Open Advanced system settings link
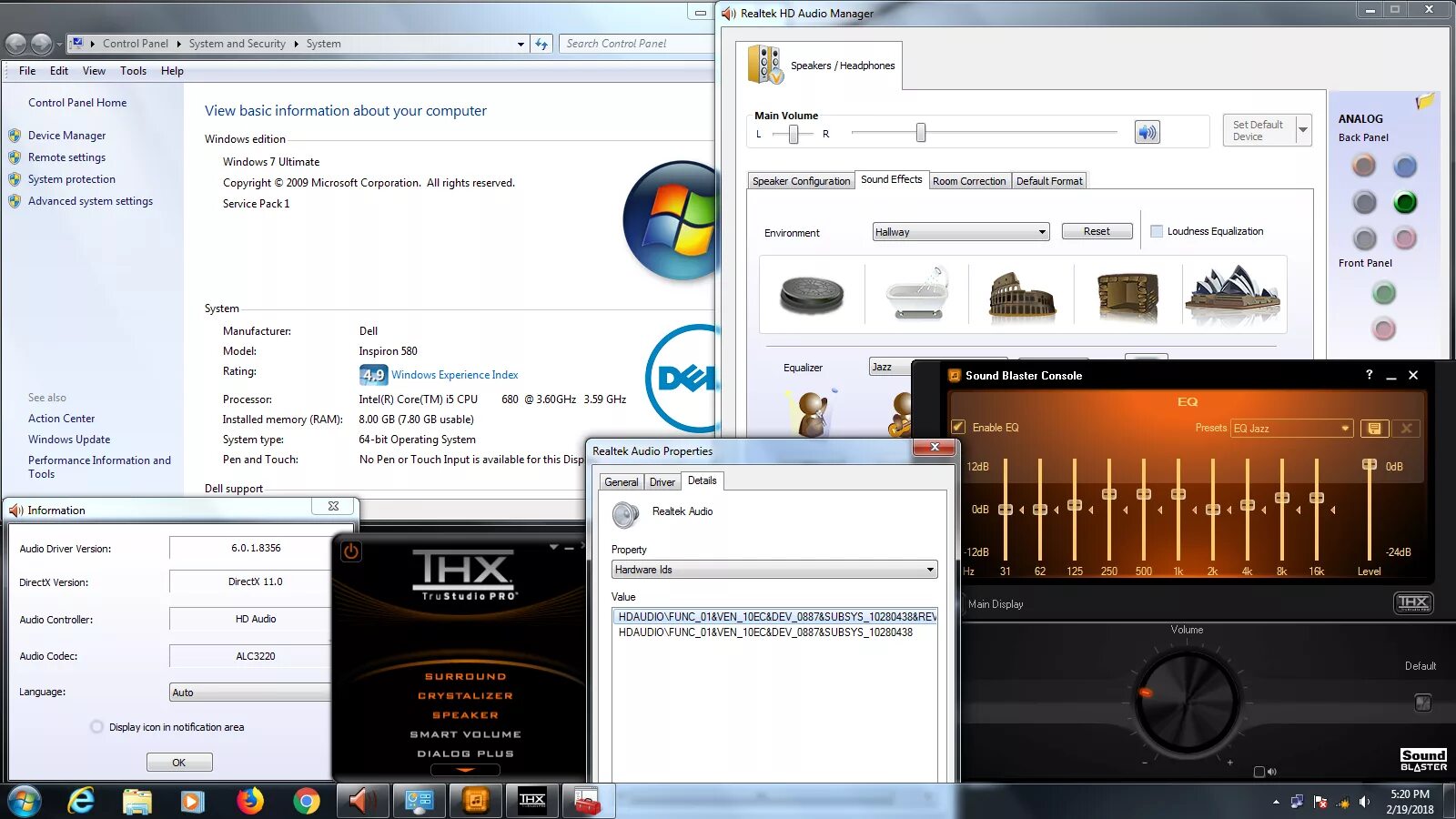 pos(90,201)
